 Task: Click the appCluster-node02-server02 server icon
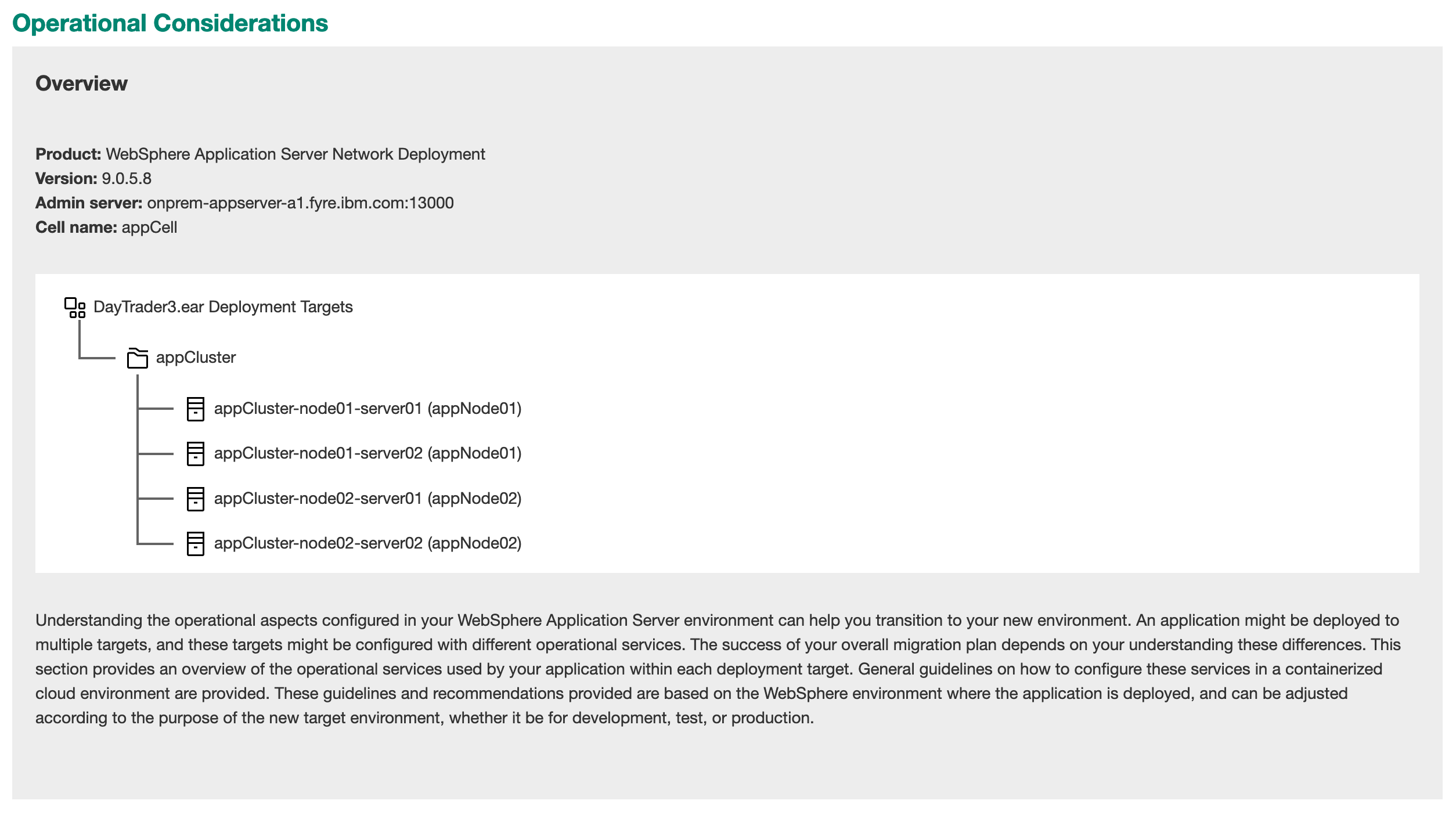(x=196, y=543)
